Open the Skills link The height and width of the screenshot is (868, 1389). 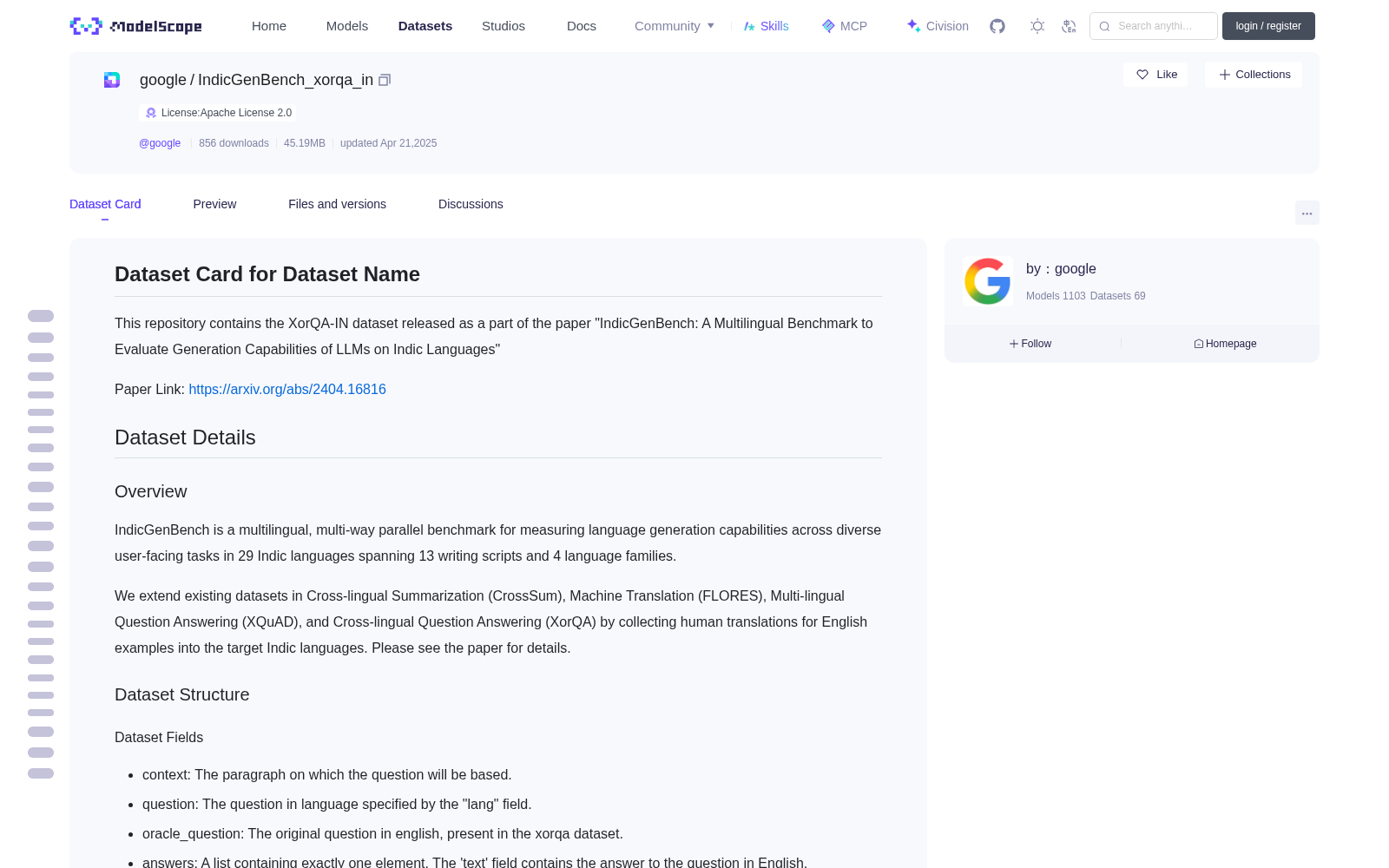[x=767, y=26]
